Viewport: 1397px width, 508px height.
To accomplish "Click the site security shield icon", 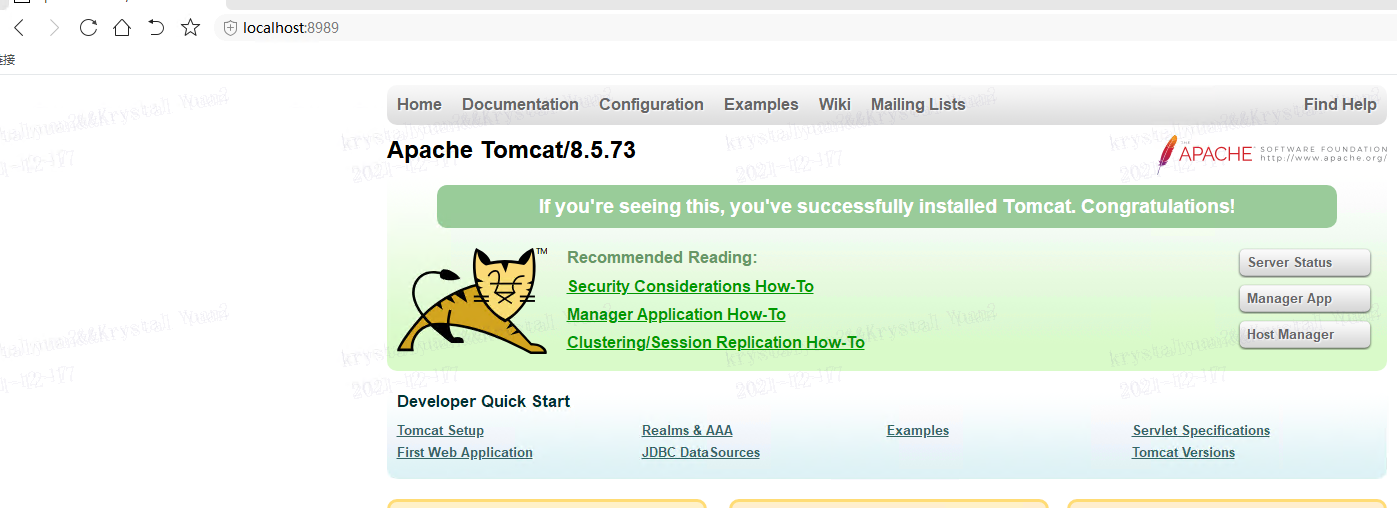I will pyautogui.click(x=230, y=28).
